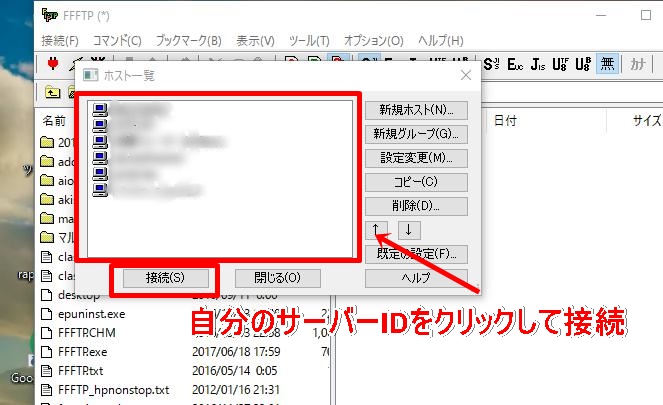Click the 新規ホスト(N)... button
Image resolution: width=663 pixels, height=405 pixels.
pos(416,110)
